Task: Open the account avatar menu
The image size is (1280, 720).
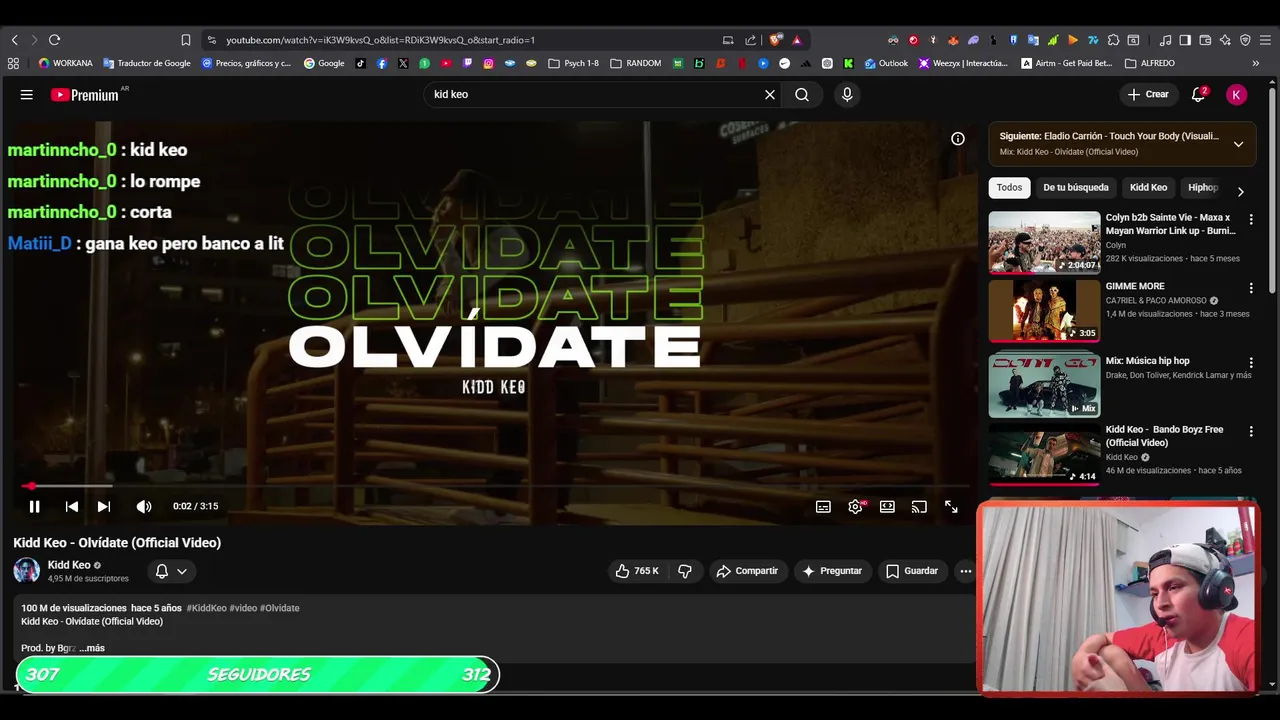Action: coord(1237,94)
